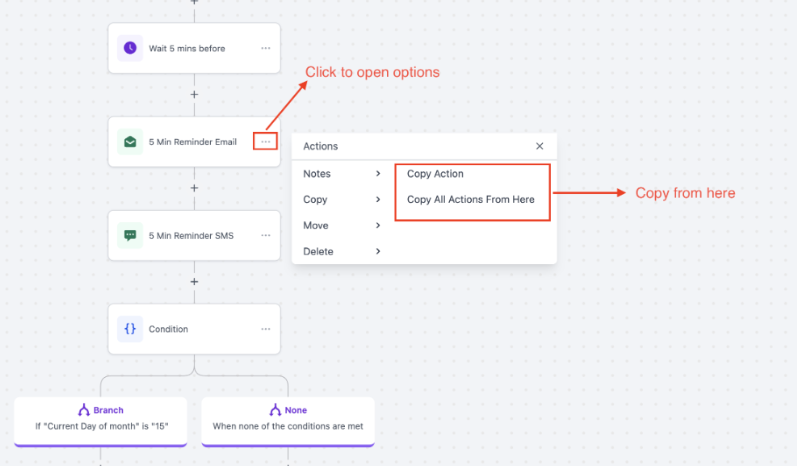797x466 pixels.
Task: Open three-dot menu on 5 Min Reminder Email
Action: point(265,142)
